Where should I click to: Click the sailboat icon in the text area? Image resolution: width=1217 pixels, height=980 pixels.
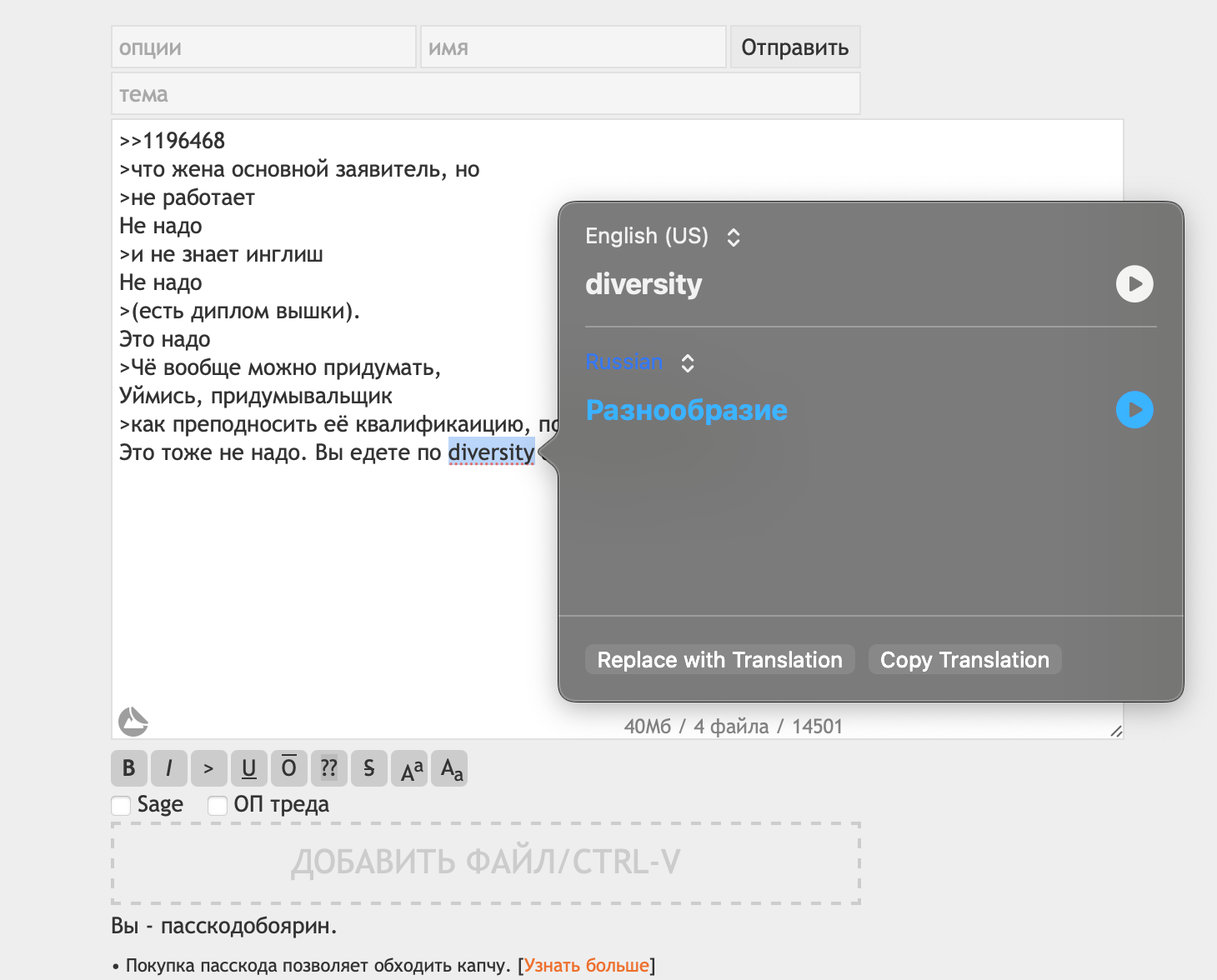(x=133, y=722)
